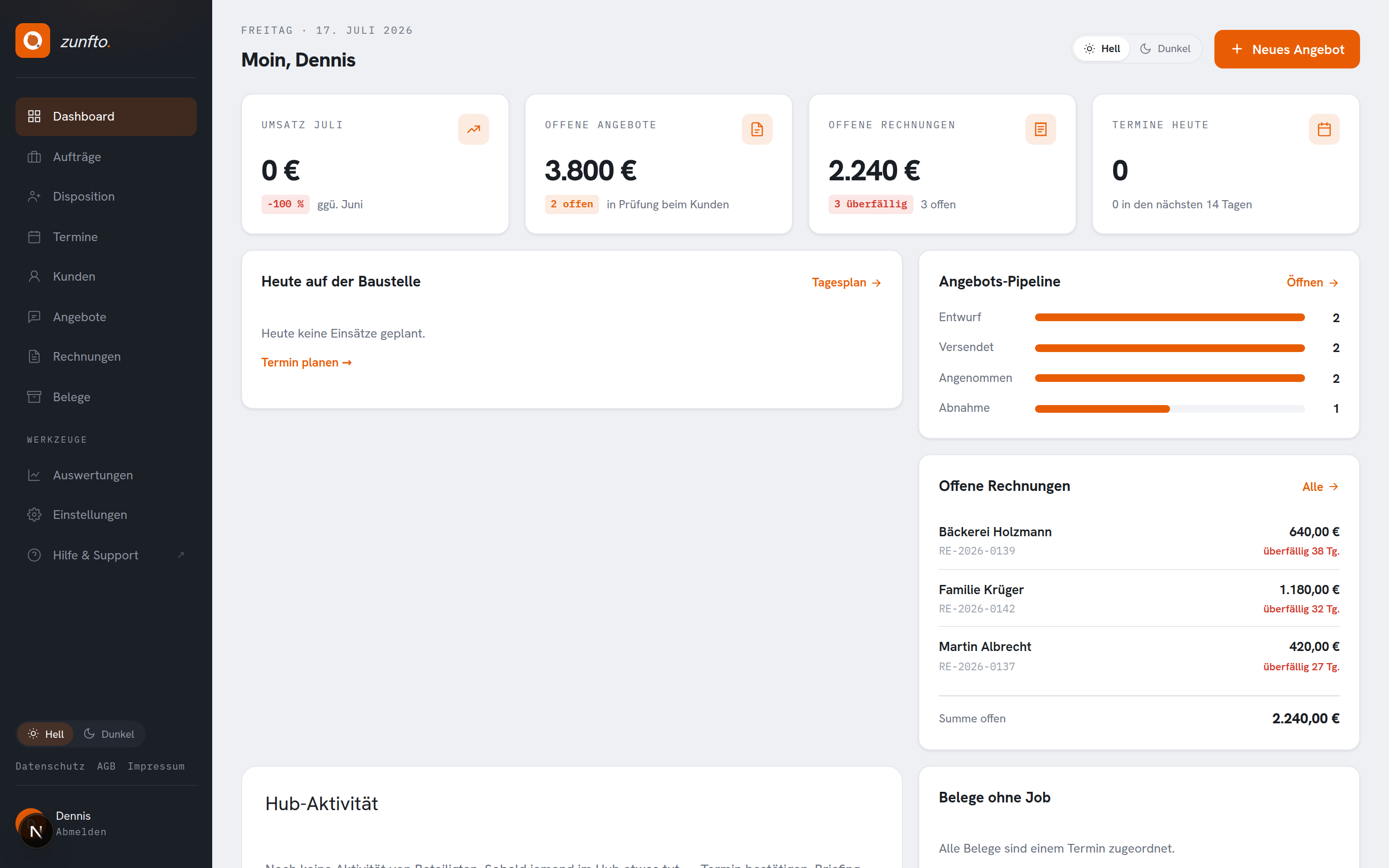Image resolution: width=1389 pixels, height=868 pixels.
Task: Click the 'überfällig 38 Tg.' text
Action: click(1301, 551)
